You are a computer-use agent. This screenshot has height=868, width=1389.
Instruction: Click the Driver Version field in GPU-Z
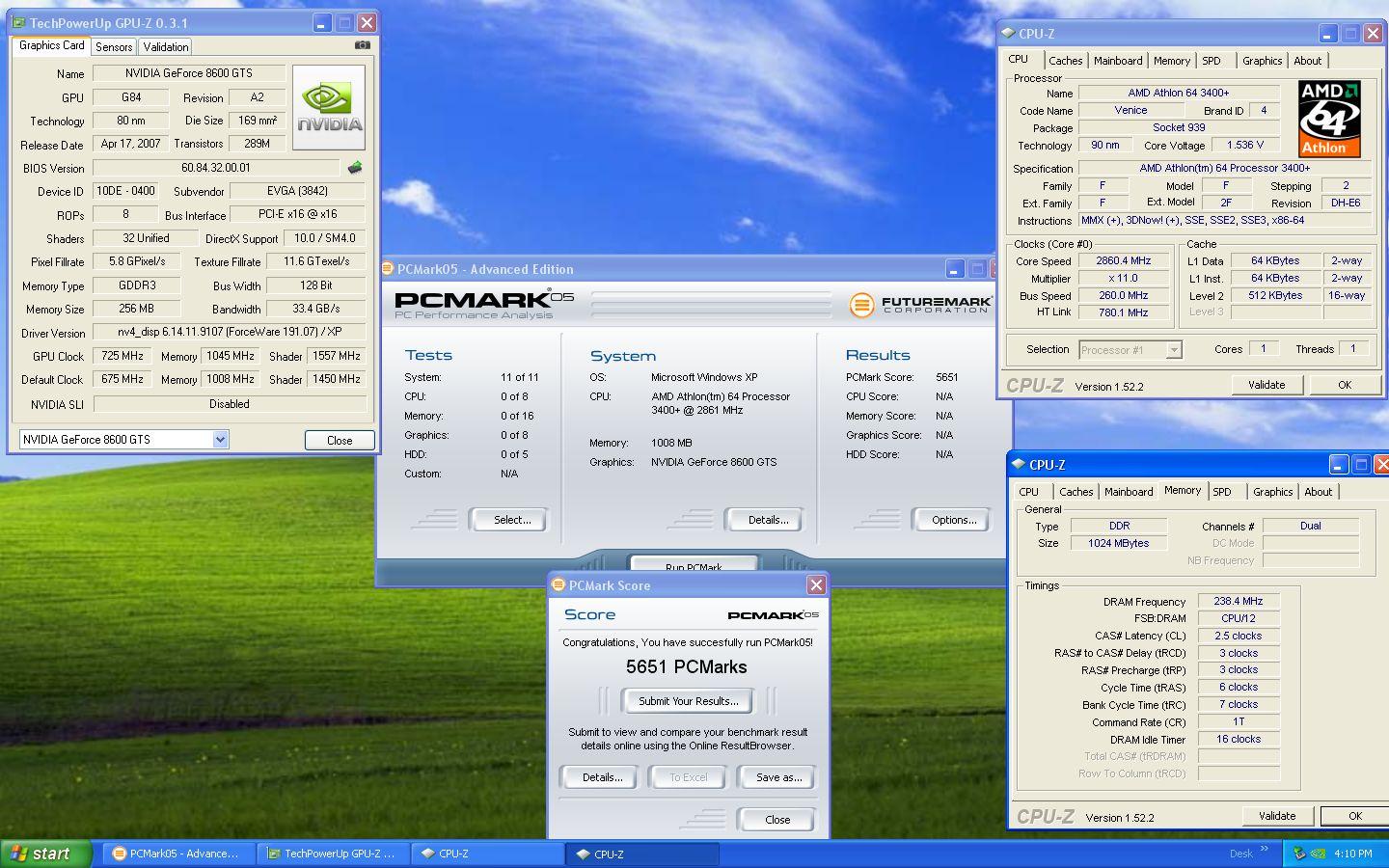(x=230, y=332)
